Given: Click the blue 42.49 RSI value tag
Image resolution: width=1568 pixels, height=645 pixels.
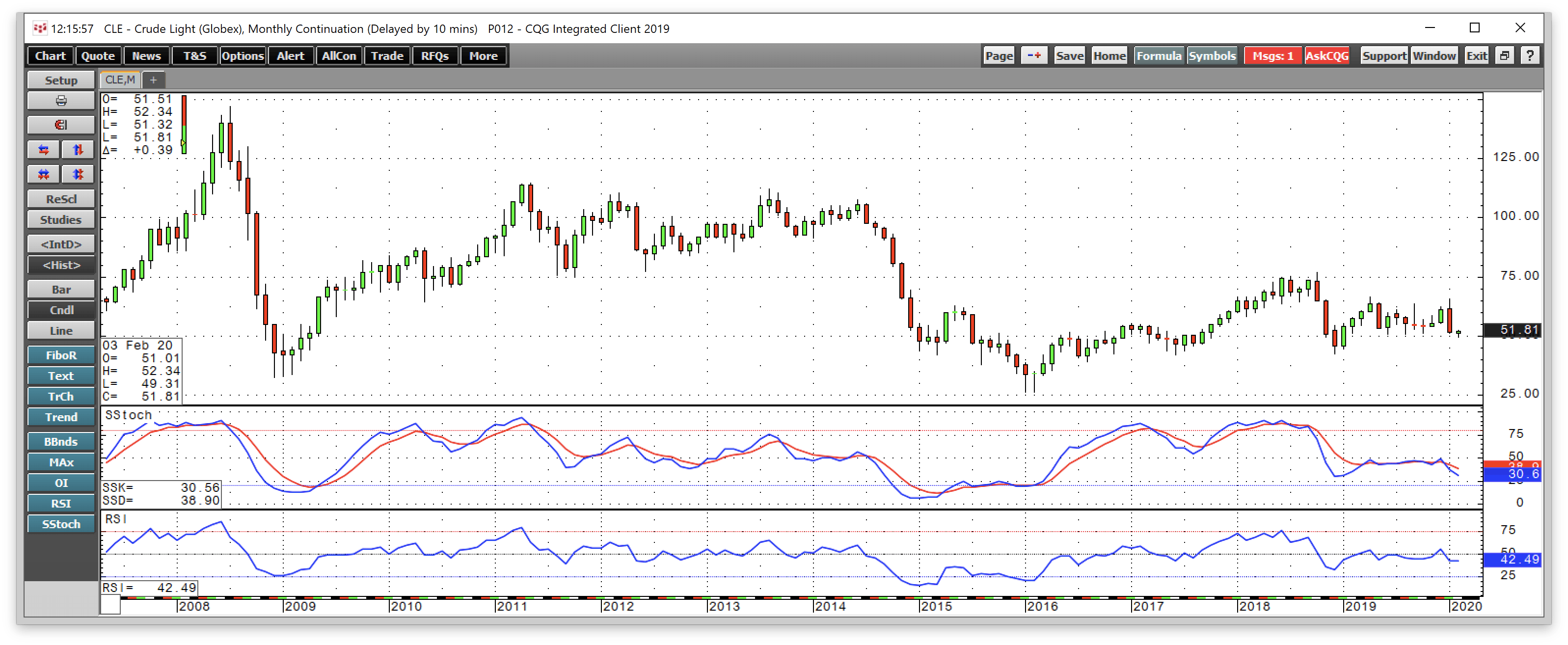Looking at the screenshot, I should pos(1512,559).
